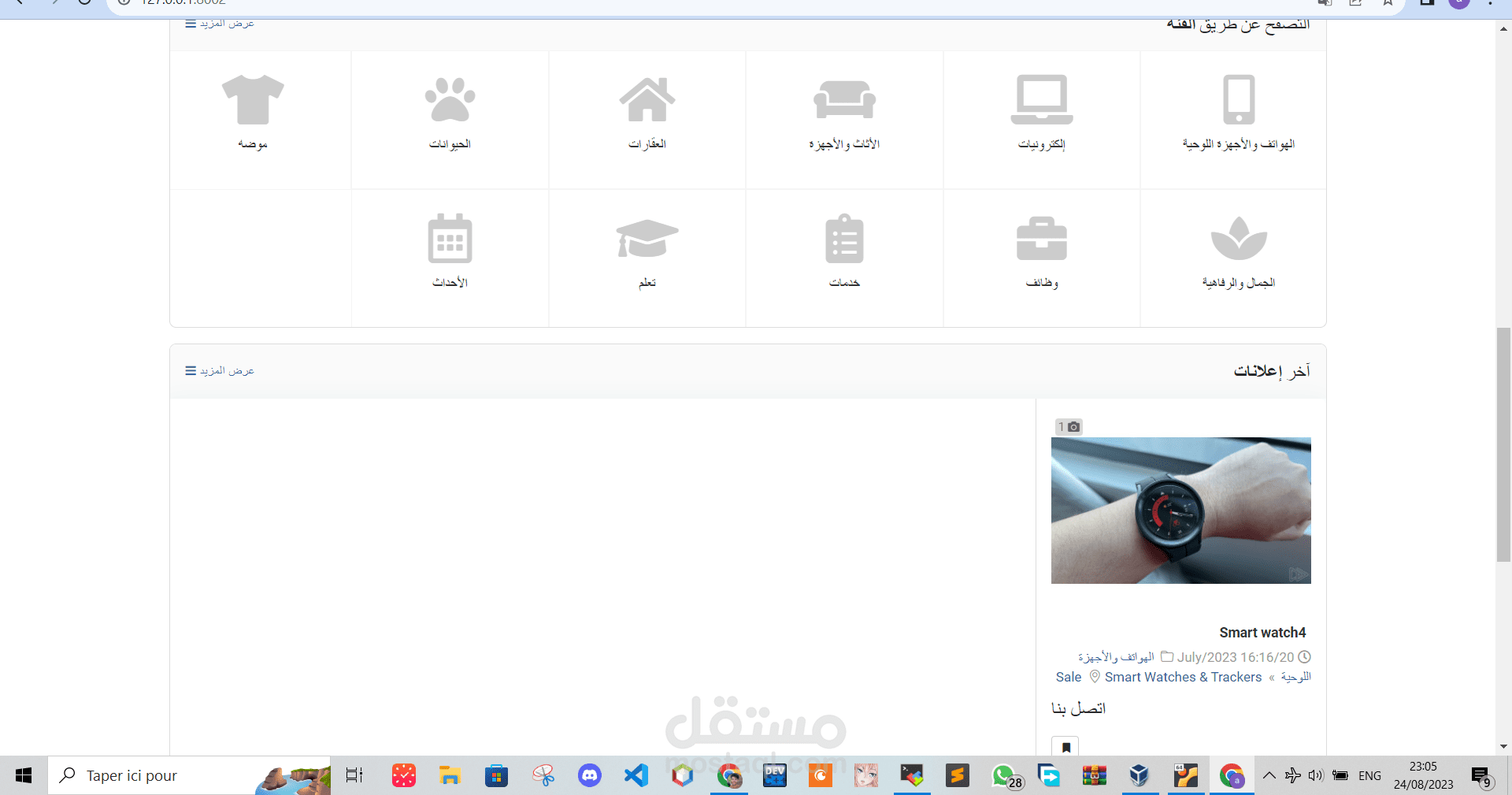This screenshot has width=1512, height=795.
Task: Open Visual Studio Code from the taskbar
Action: [x=636, y=775]
